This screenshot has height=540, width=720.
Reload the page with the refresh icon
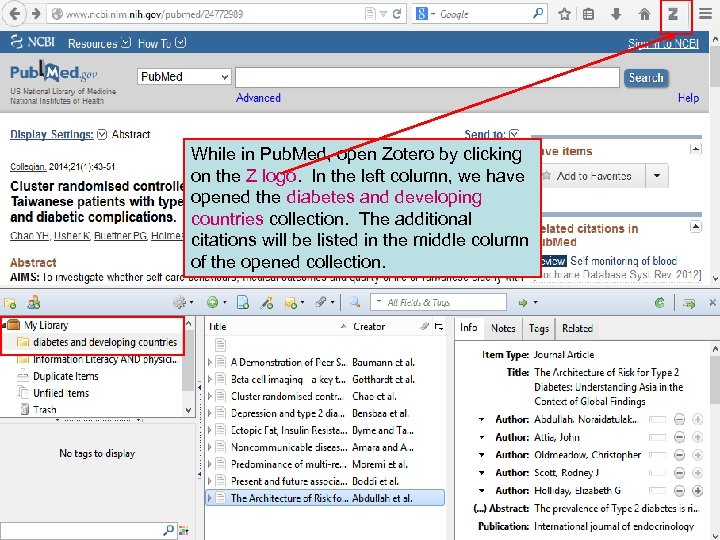(397, 14)
